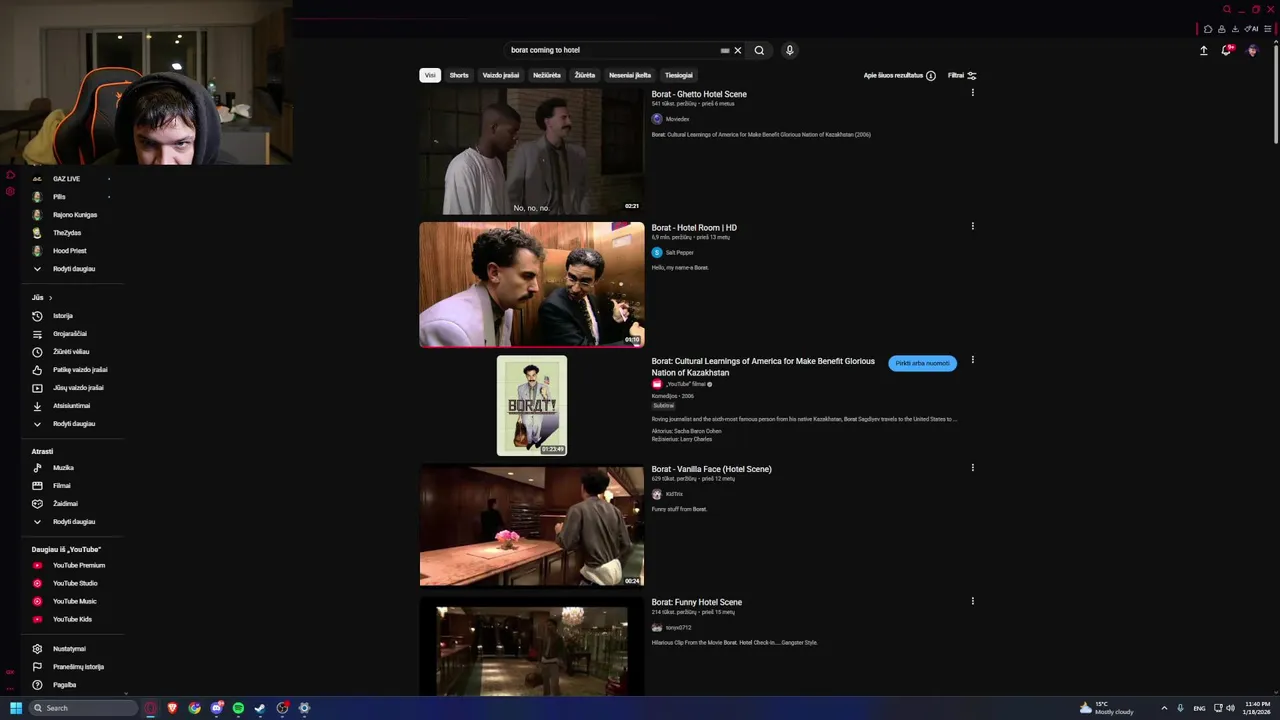Open options menu for Borat Cultural Learnings movie

click(x=972, y=360)
